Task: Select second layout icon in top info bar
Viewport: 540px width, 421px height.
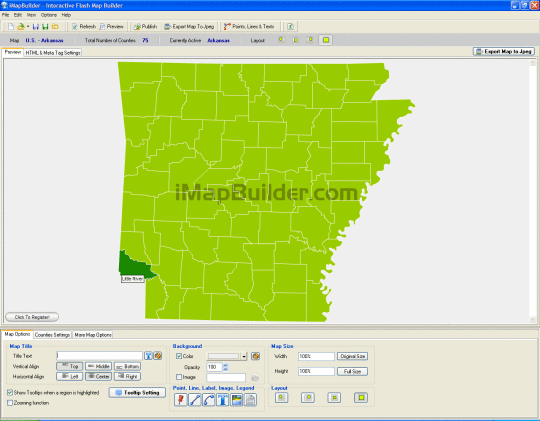Action: [x=296, y=40]
